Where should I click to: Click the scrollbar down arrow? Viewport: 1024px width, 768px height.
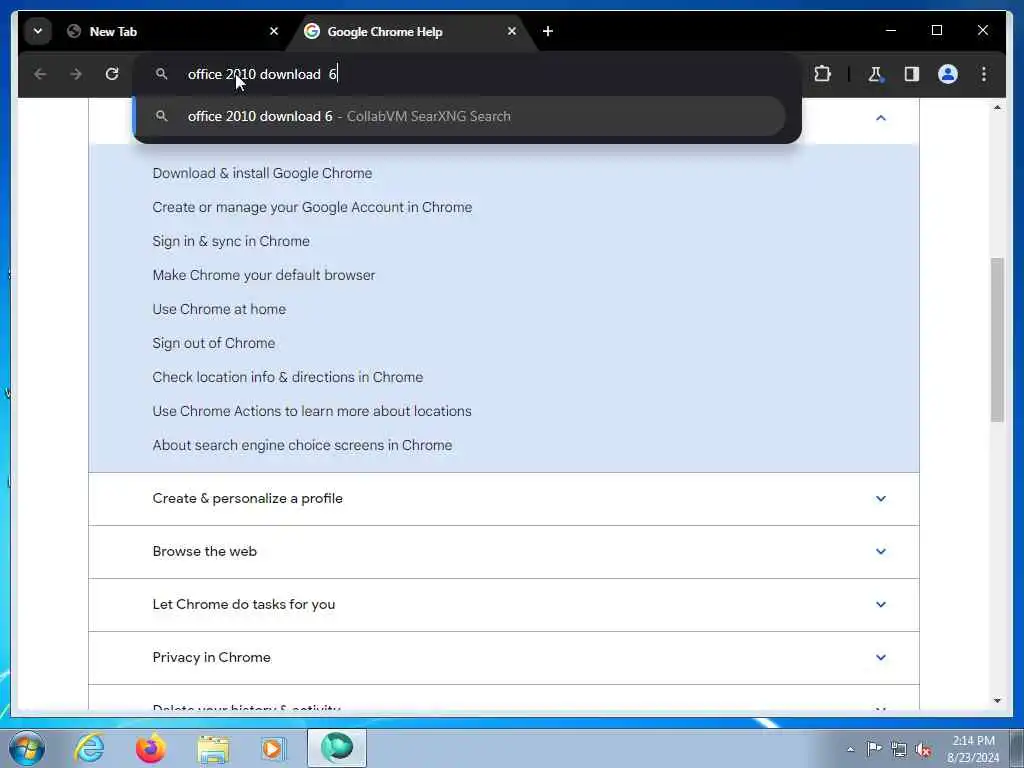coord(997,701)
